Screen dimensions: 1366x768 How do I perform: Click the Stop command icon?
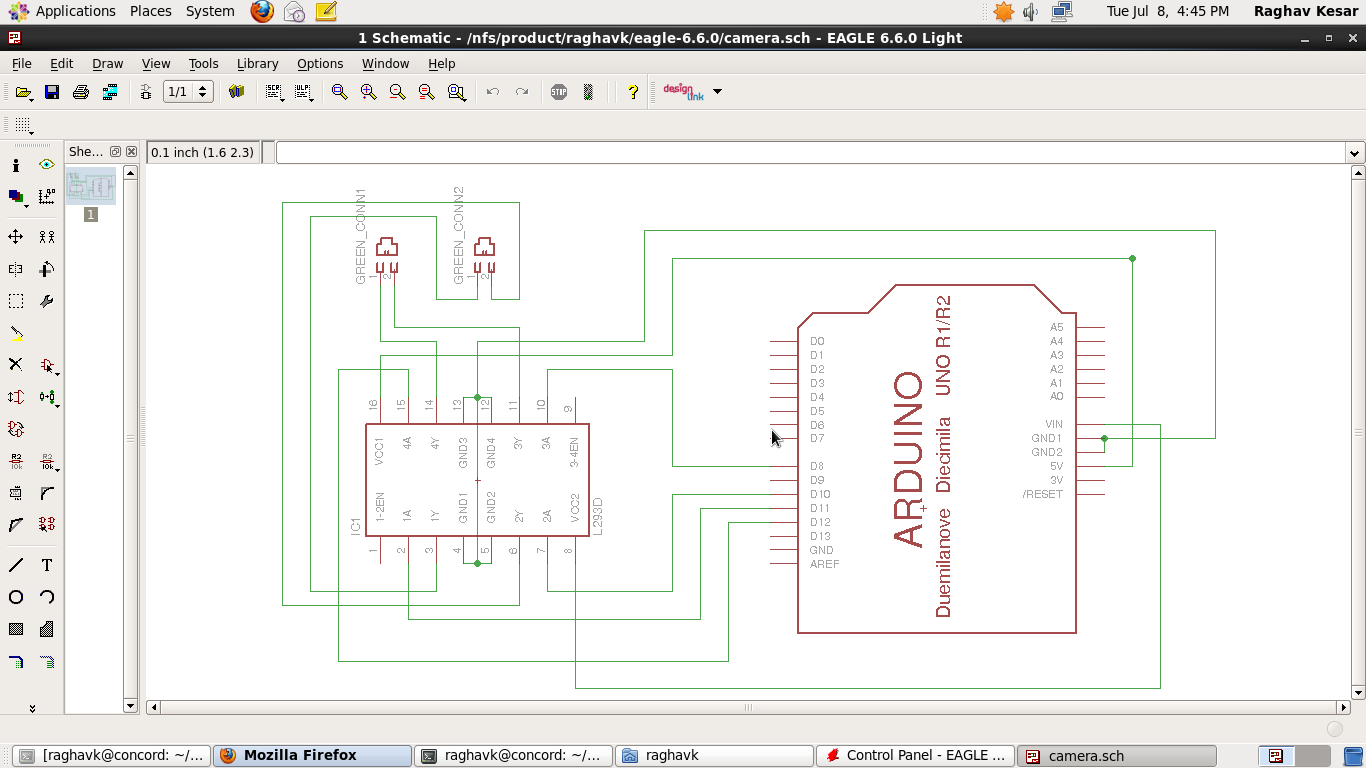click(559, 92)
